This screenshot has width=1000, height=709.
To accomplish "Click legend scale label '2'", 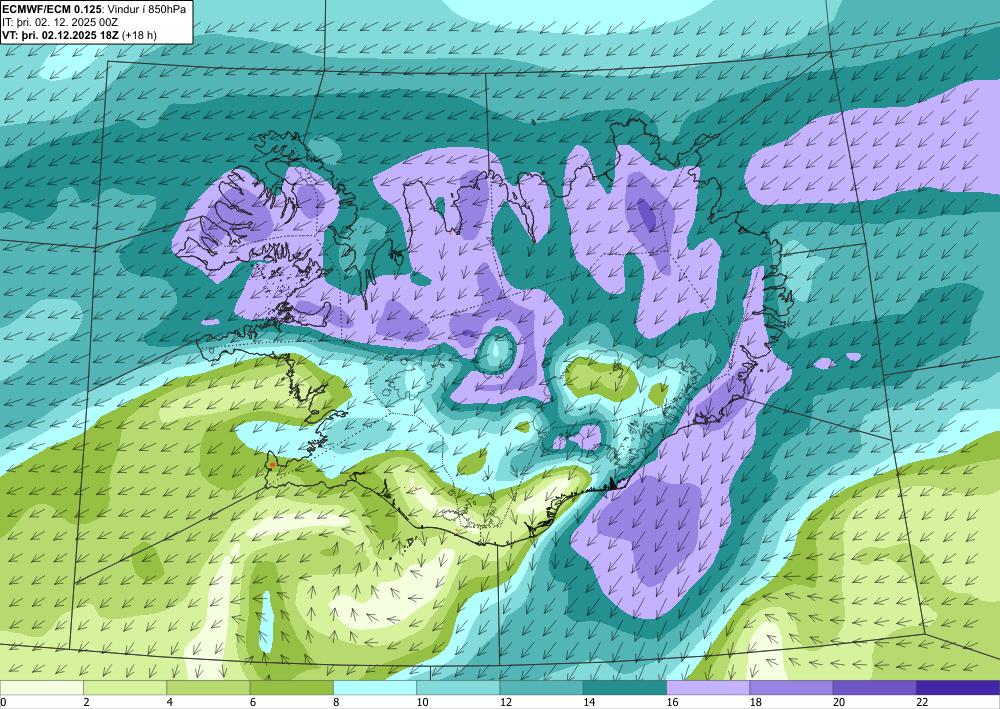I will point(86,702).
